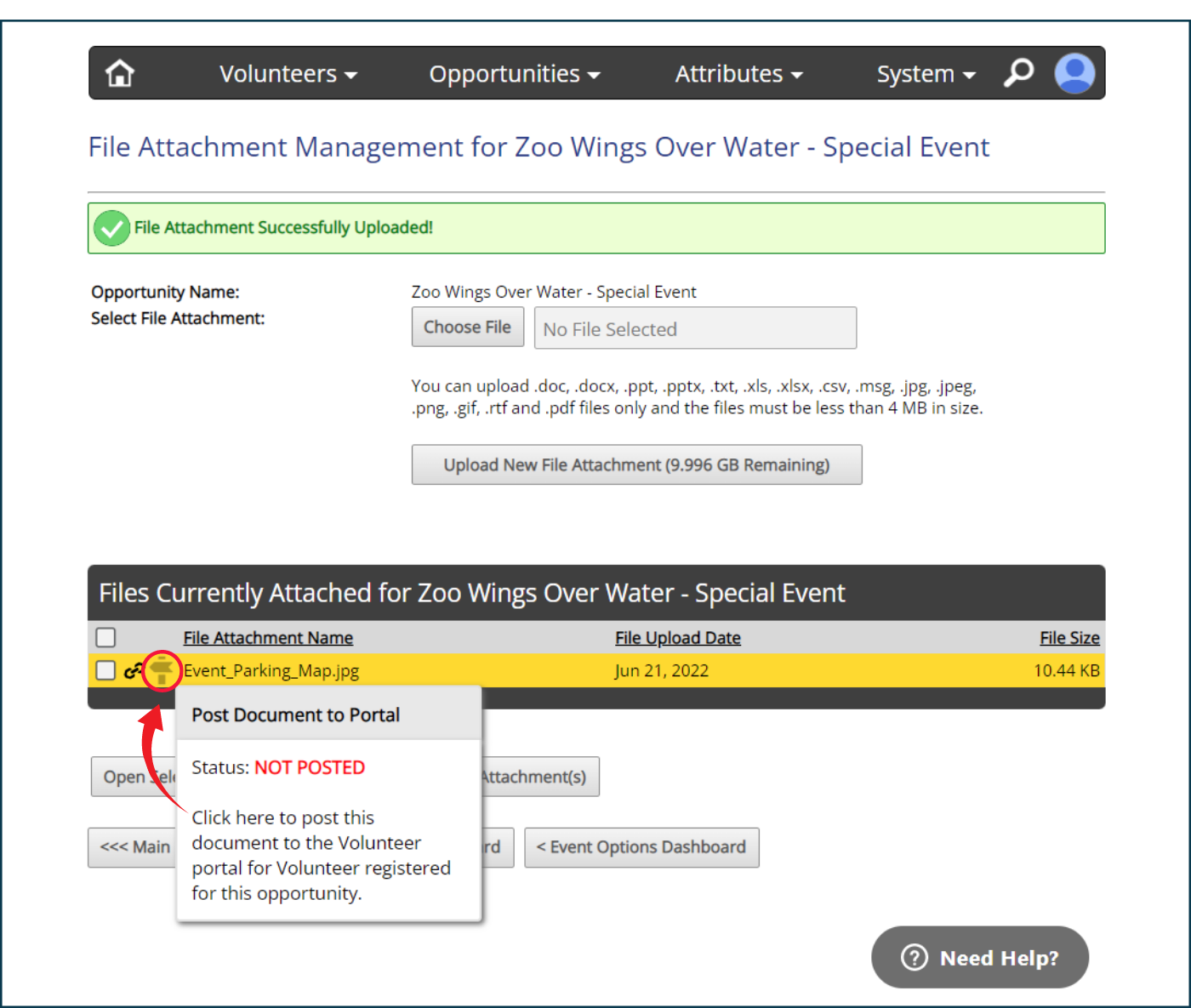Click the Choose File button
The image size is (1191, 1008).
(x=468, y=327)
